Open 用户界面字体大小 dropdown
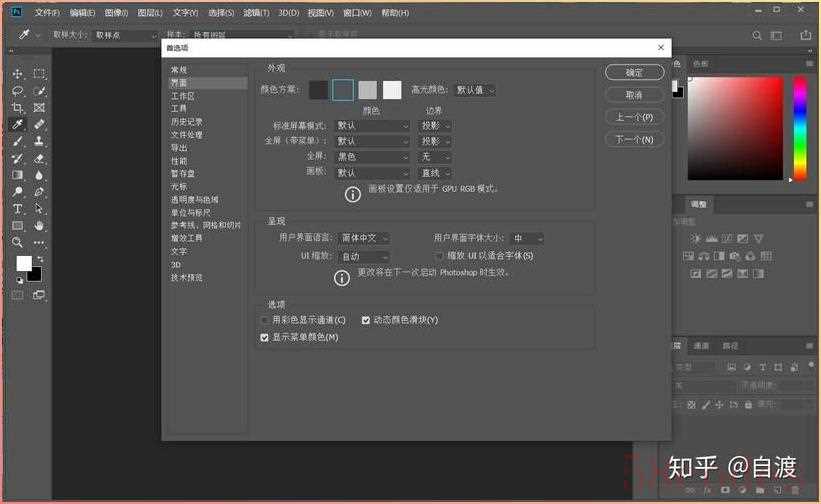Screen dimensions: 821x504 pos(527,238)
